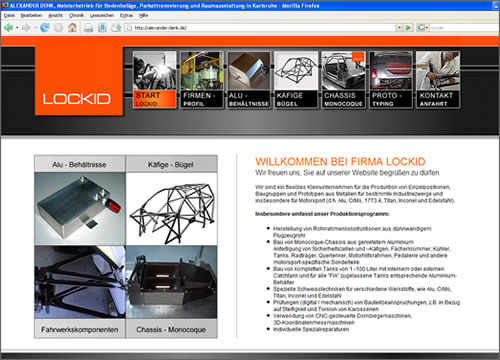500x360 pixels.
Task: Open the Lesezeichen menu
Action: pos(102,15)
